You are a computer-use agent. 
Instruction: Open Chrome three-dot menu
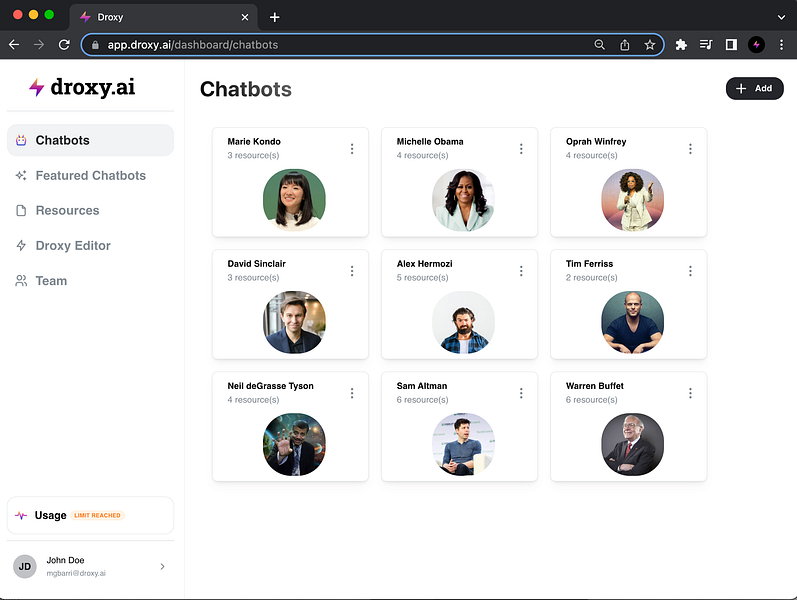pyautogui.click(x=781, y=45)
